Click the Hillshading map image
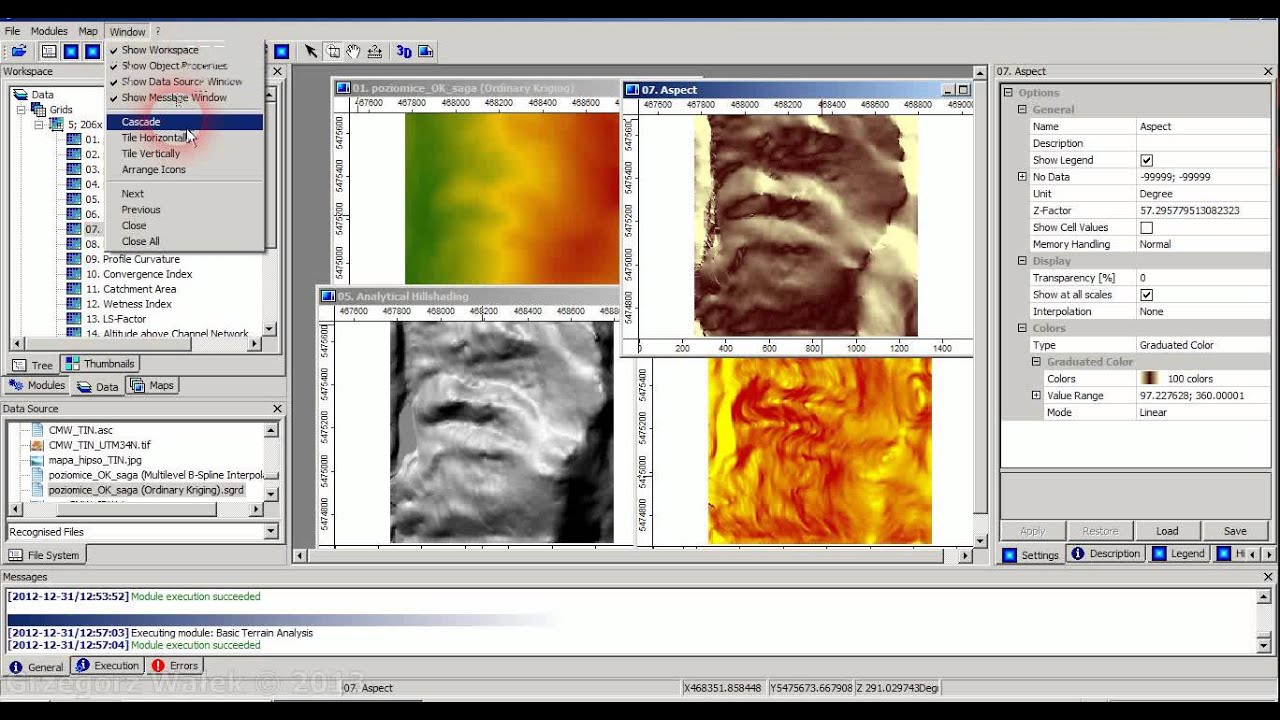This screenshot has height=720, width=1280. [502, 432]
